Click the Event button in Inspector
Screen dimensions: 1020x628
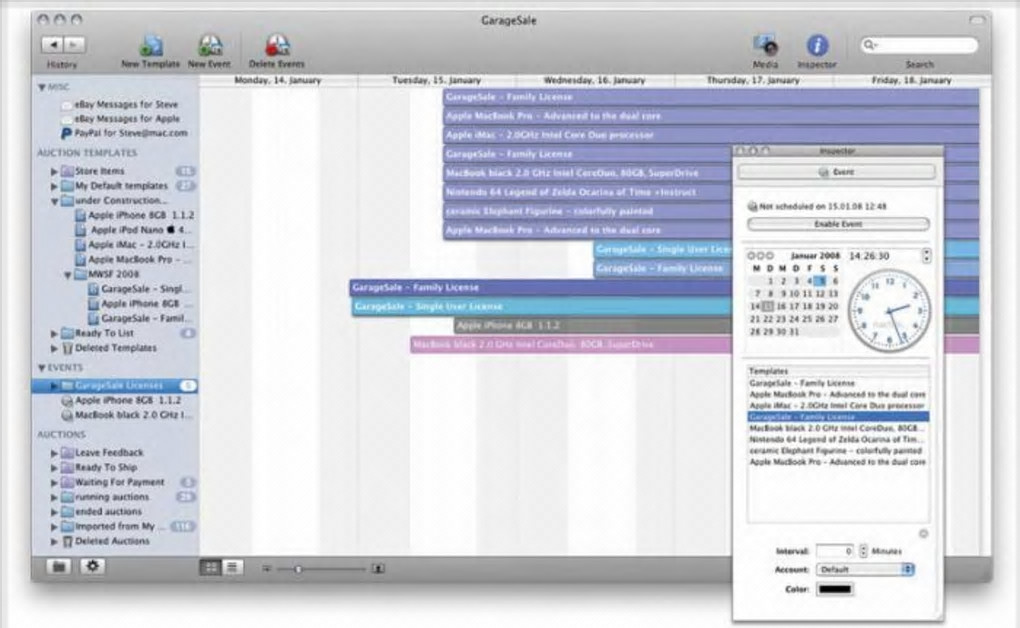(837, 172)
